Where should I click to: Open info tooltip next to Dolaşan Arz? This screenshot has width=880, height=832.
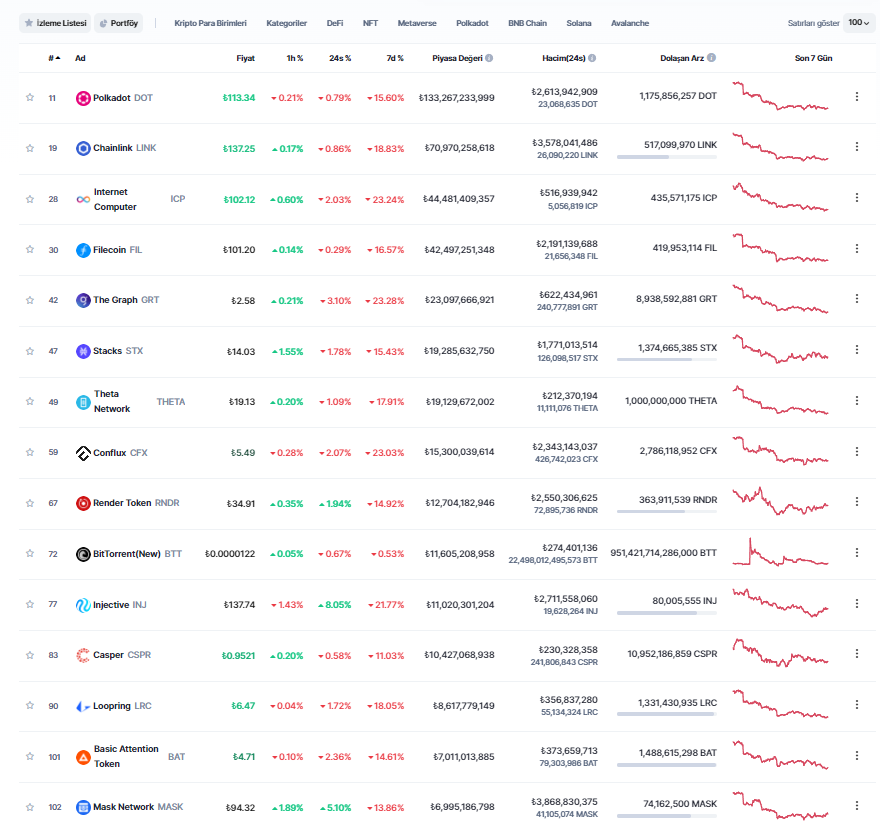tap(712, 58)
